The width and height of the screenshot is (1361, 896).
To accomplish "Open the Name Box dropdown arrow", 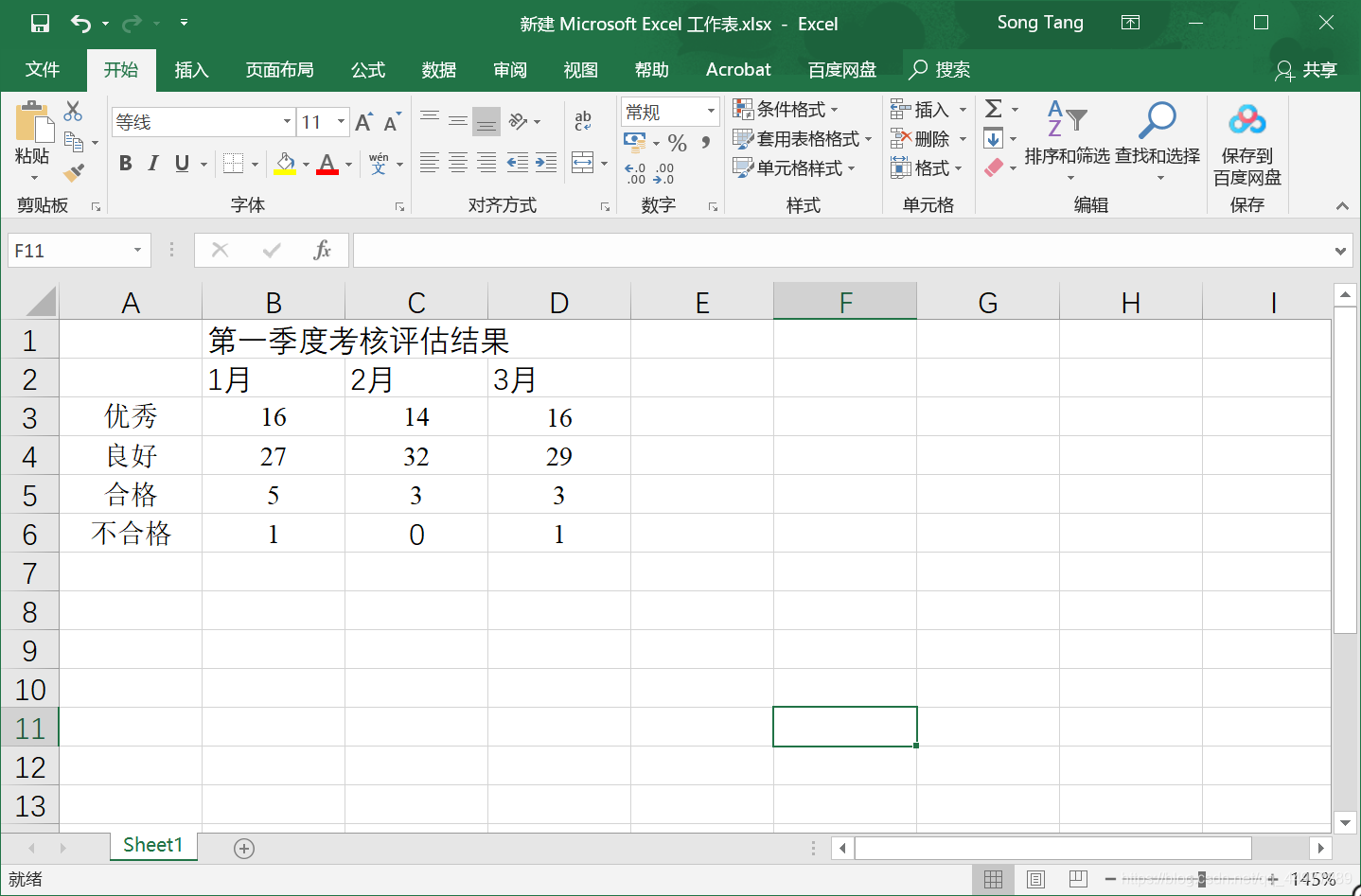I will tap(137, 250).
